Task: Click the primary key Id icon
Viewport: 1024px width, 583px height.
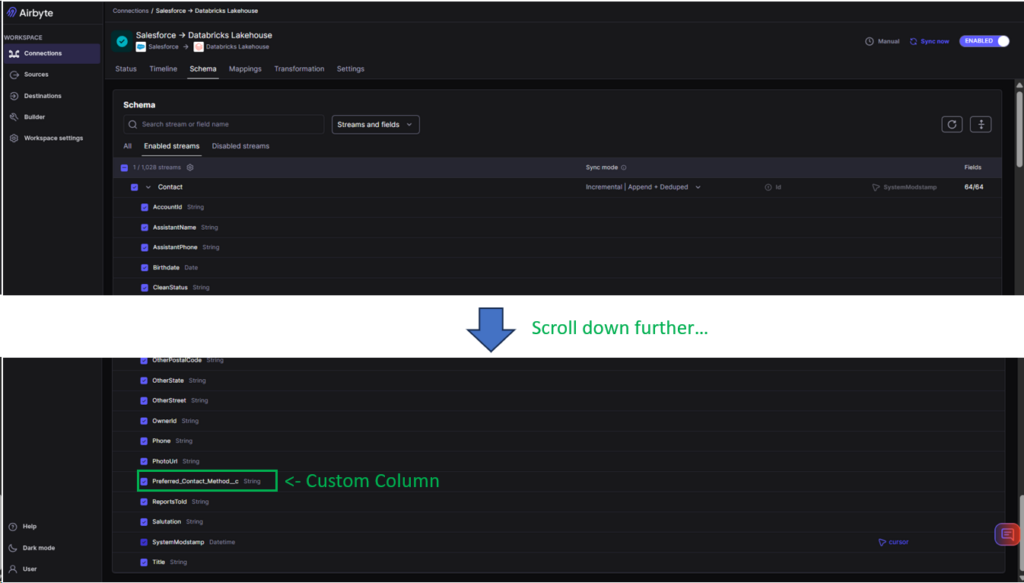Action: (768, 187)
